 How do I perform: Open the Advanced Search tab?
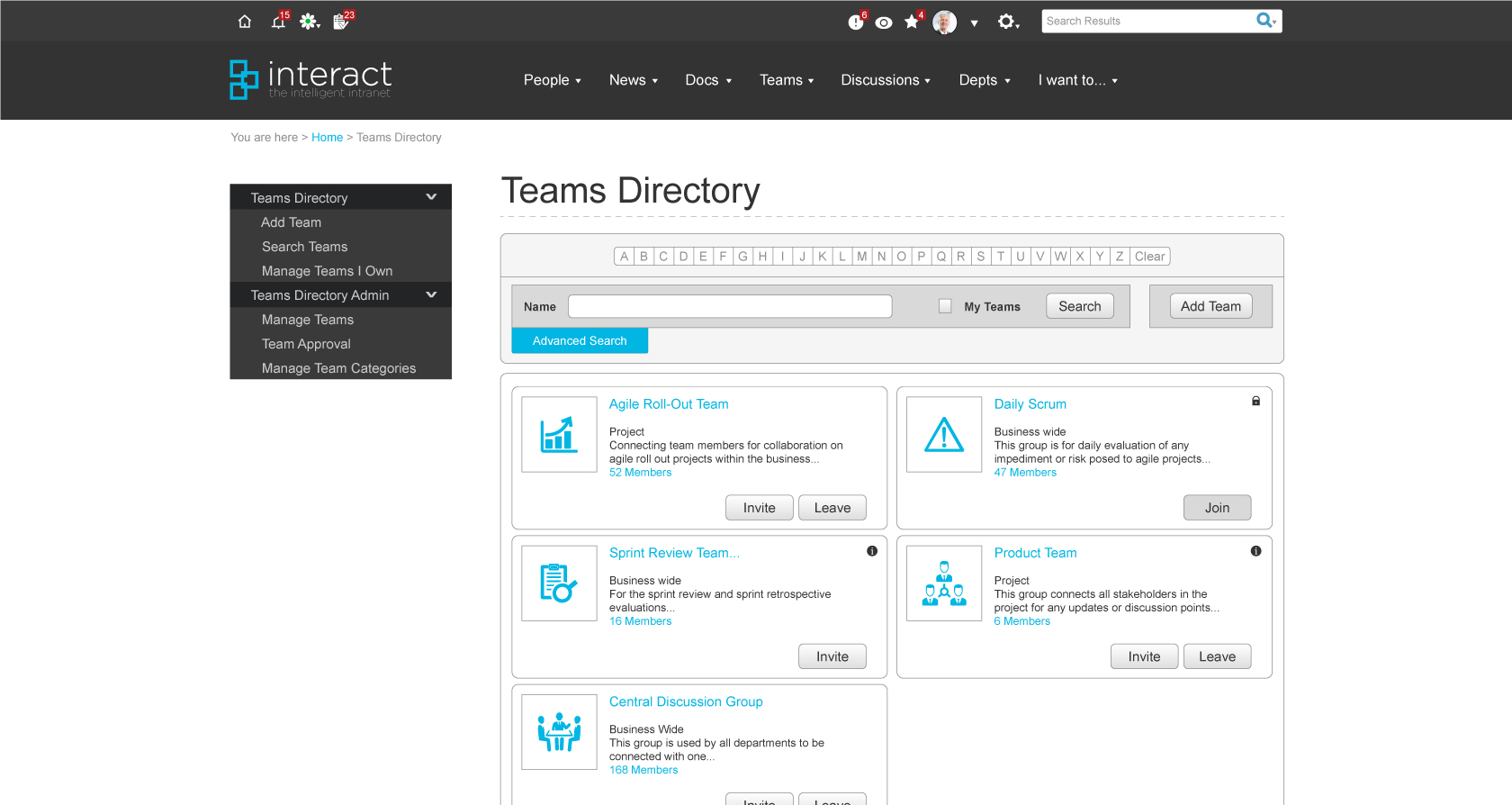[580, 340]
